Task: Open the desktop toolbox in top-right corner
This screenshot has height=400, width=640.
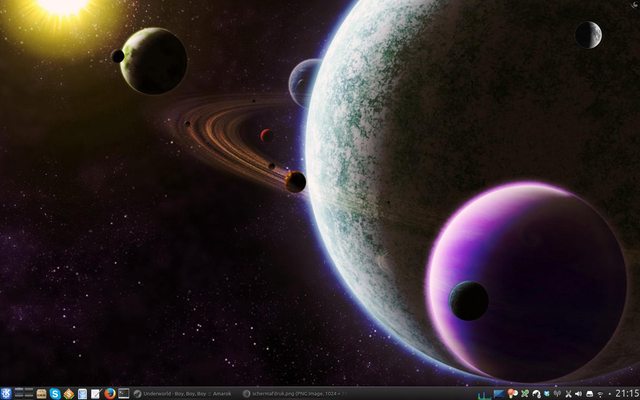Action: pyautogui.click(x=634, y=4)
